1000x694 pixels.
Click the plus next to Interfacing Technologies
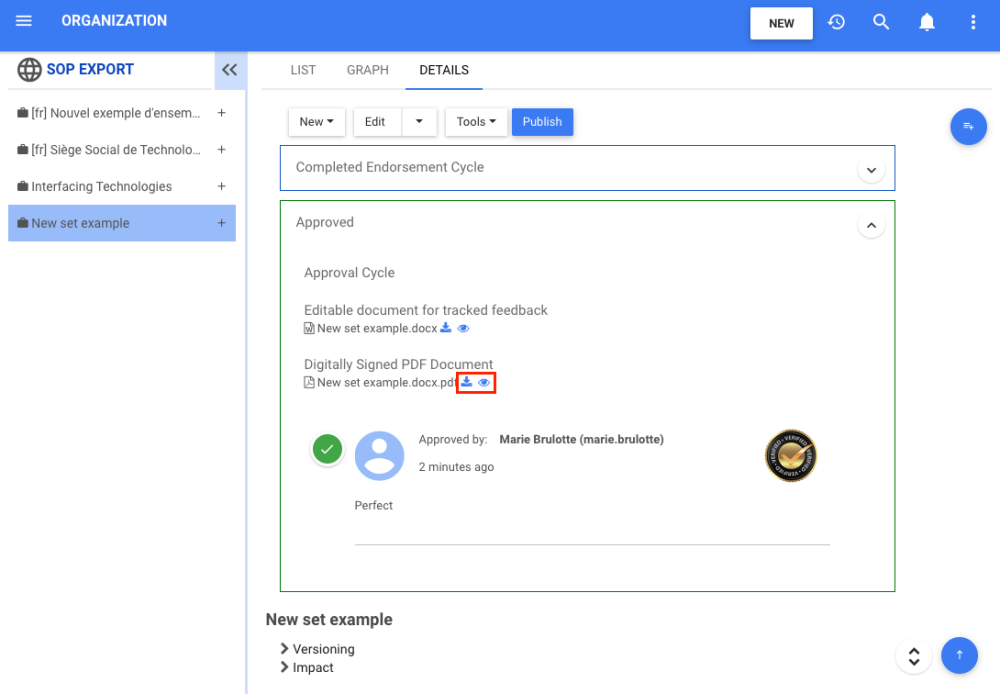click(221, 186)
